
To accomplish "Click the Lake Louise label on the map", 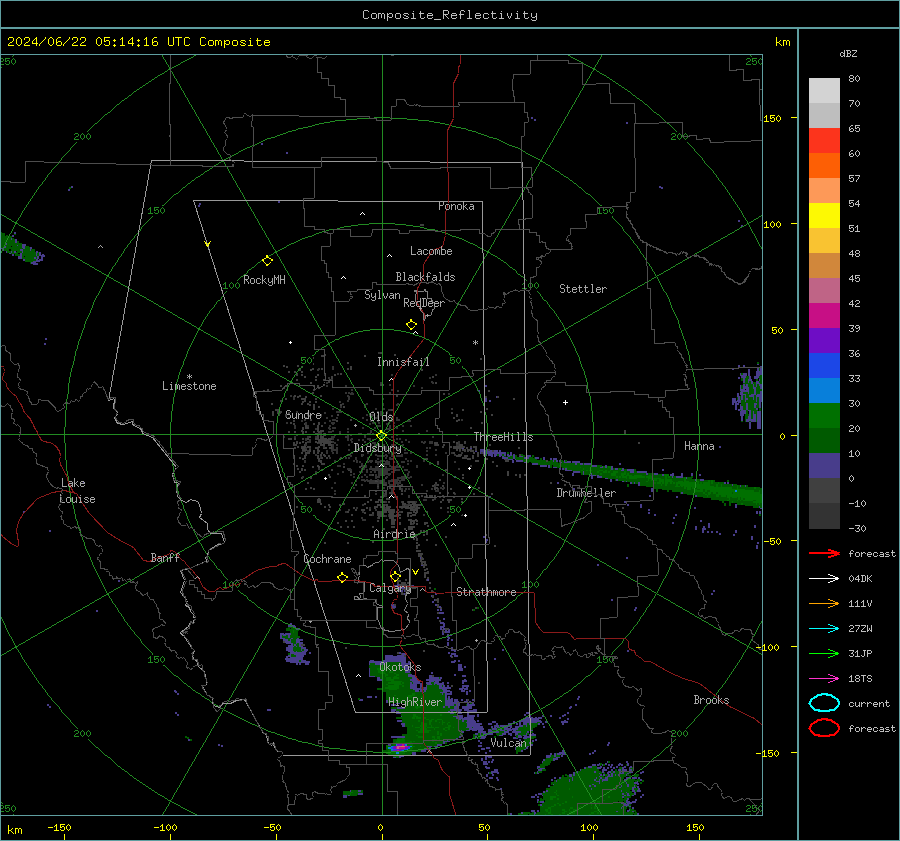I will point(77,491).
